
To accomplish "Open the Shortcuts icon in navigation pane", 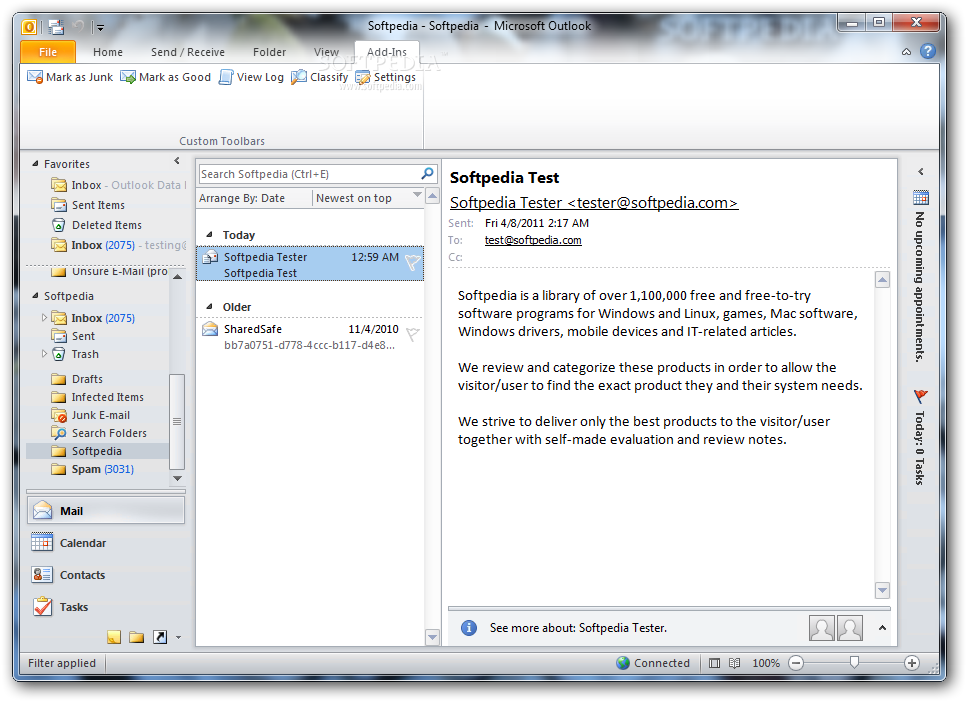I will [160, 637].
